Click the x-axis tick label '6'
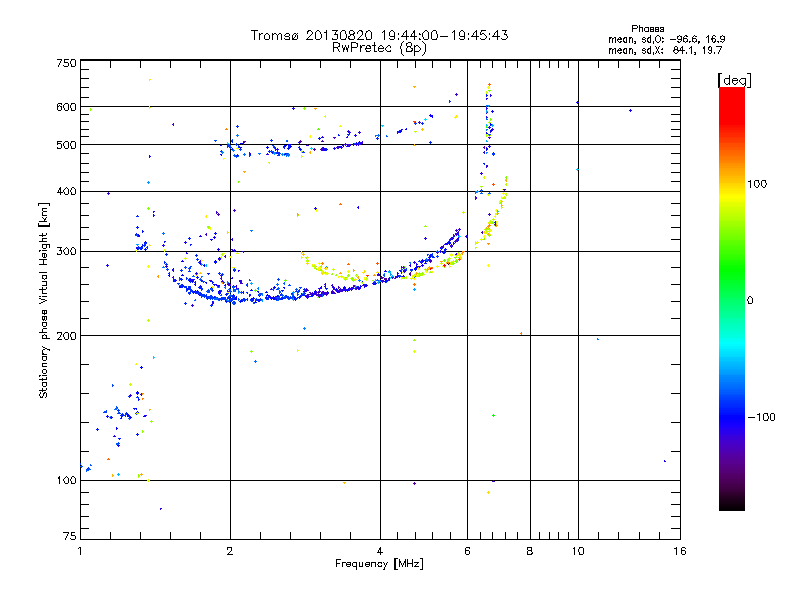 tap(467, 551)
